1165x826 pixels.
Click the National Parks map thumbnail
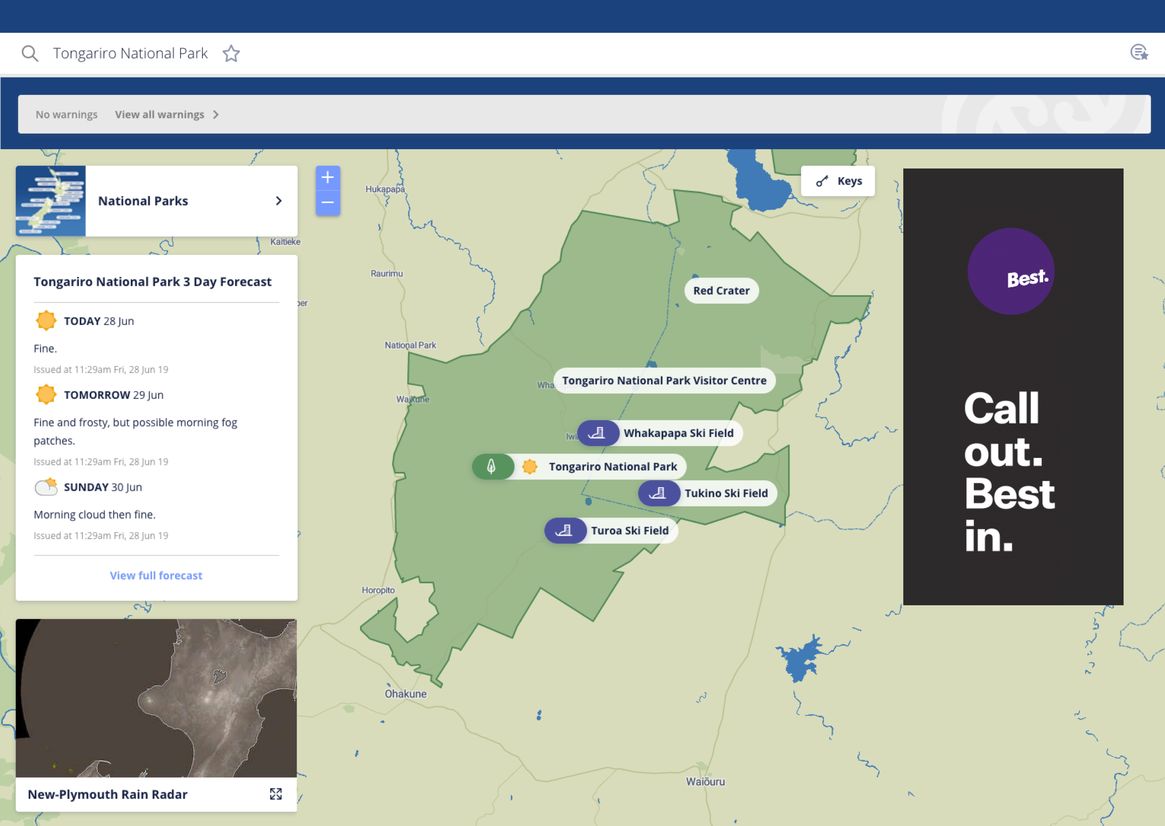coord(51,201)
